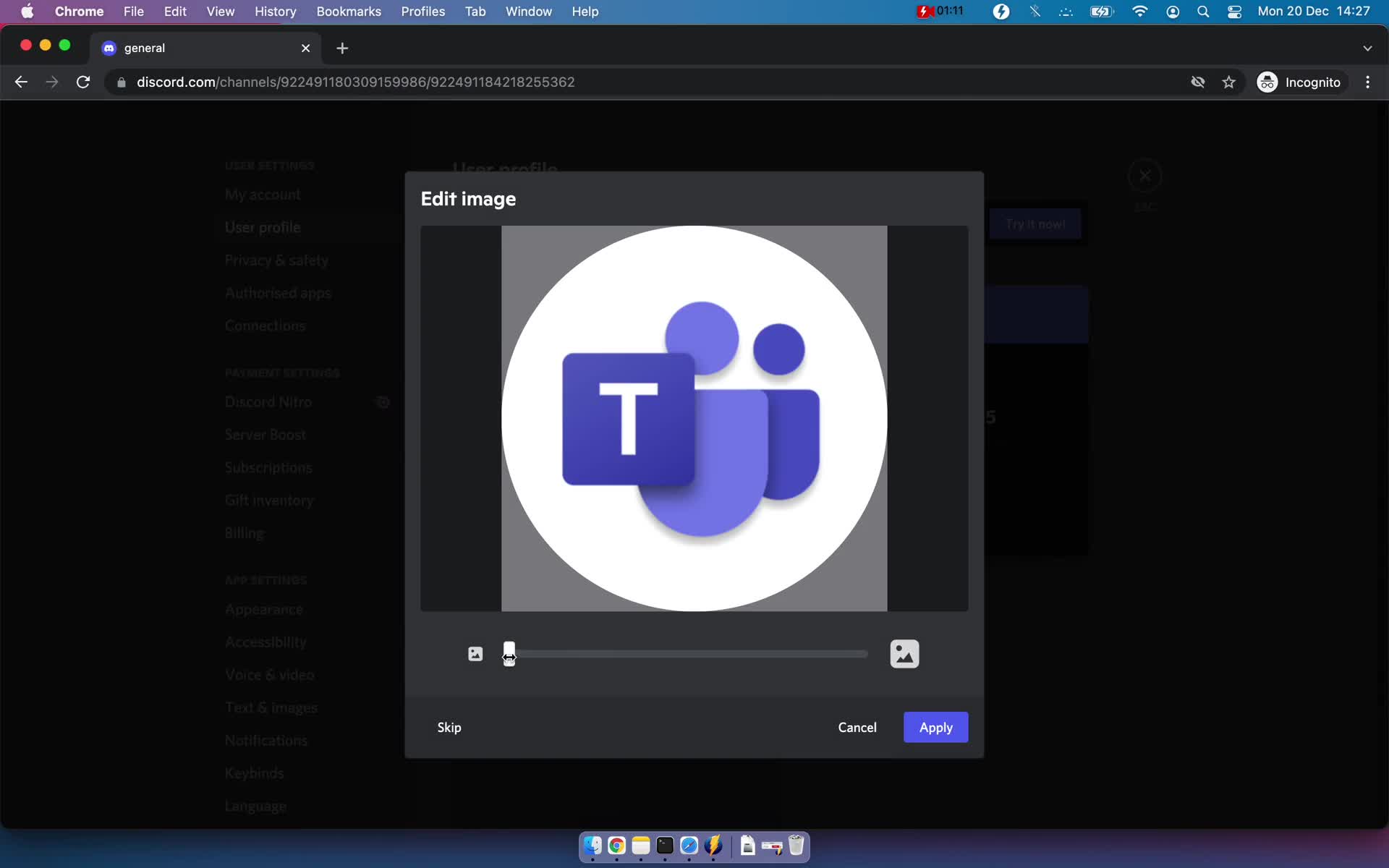Skip the image editing step
Image resolution: width=1389 pixels, height=868 pixels.
[x=449, y=727]
